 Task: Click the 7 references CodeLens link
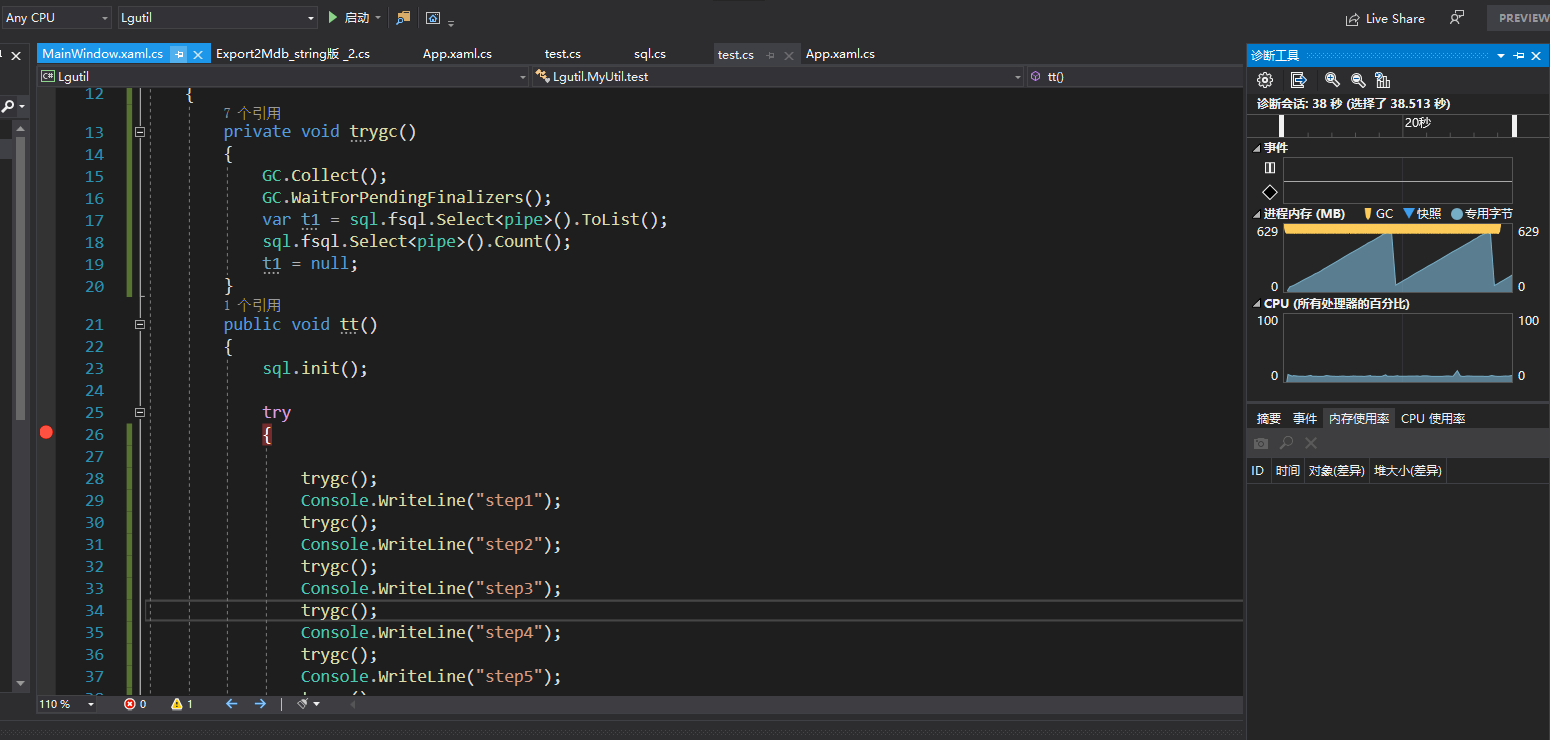click(252, 113)
